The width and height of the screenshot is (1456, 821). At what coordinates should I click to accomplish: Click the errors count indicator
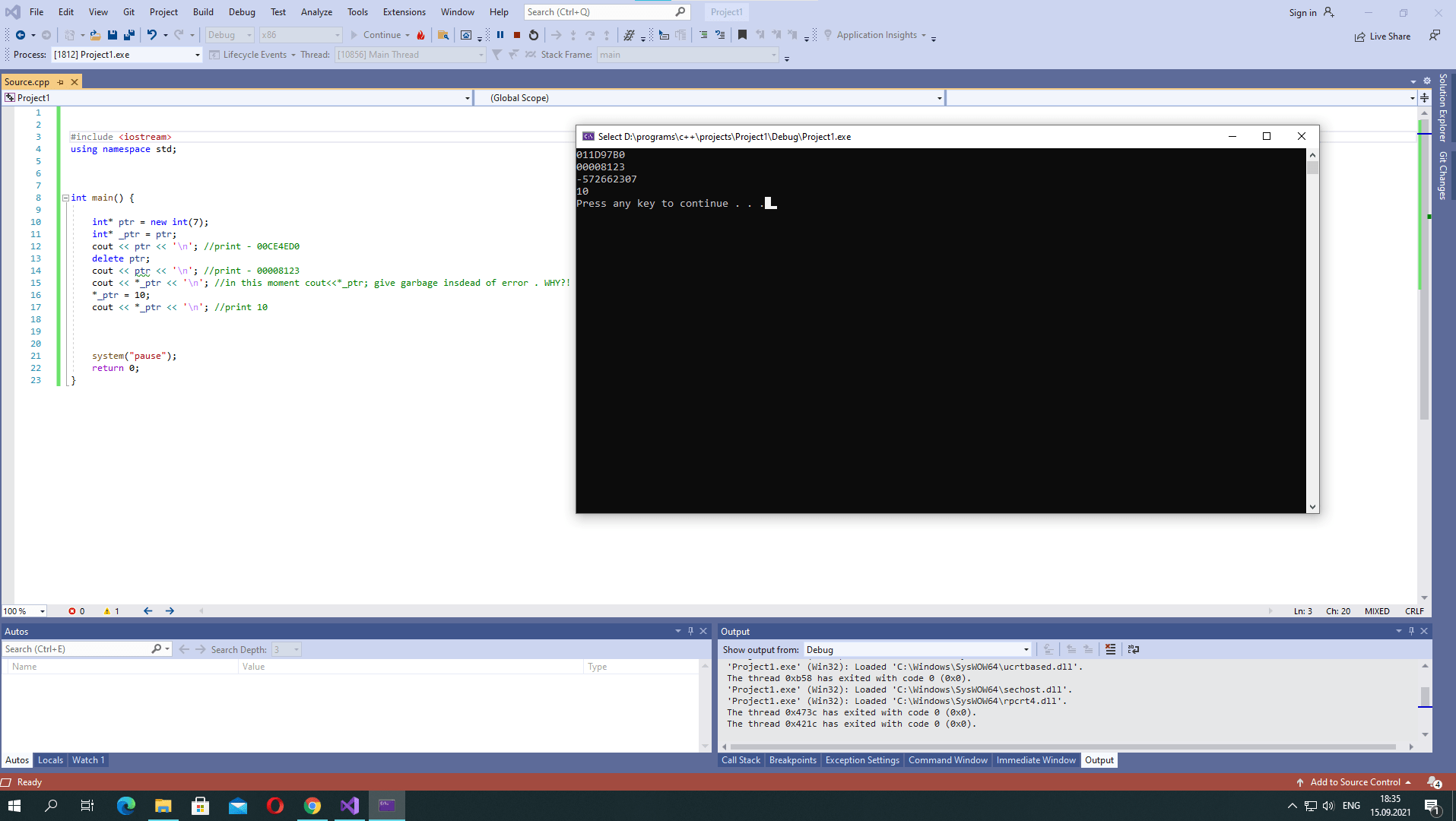coord(76,611)
